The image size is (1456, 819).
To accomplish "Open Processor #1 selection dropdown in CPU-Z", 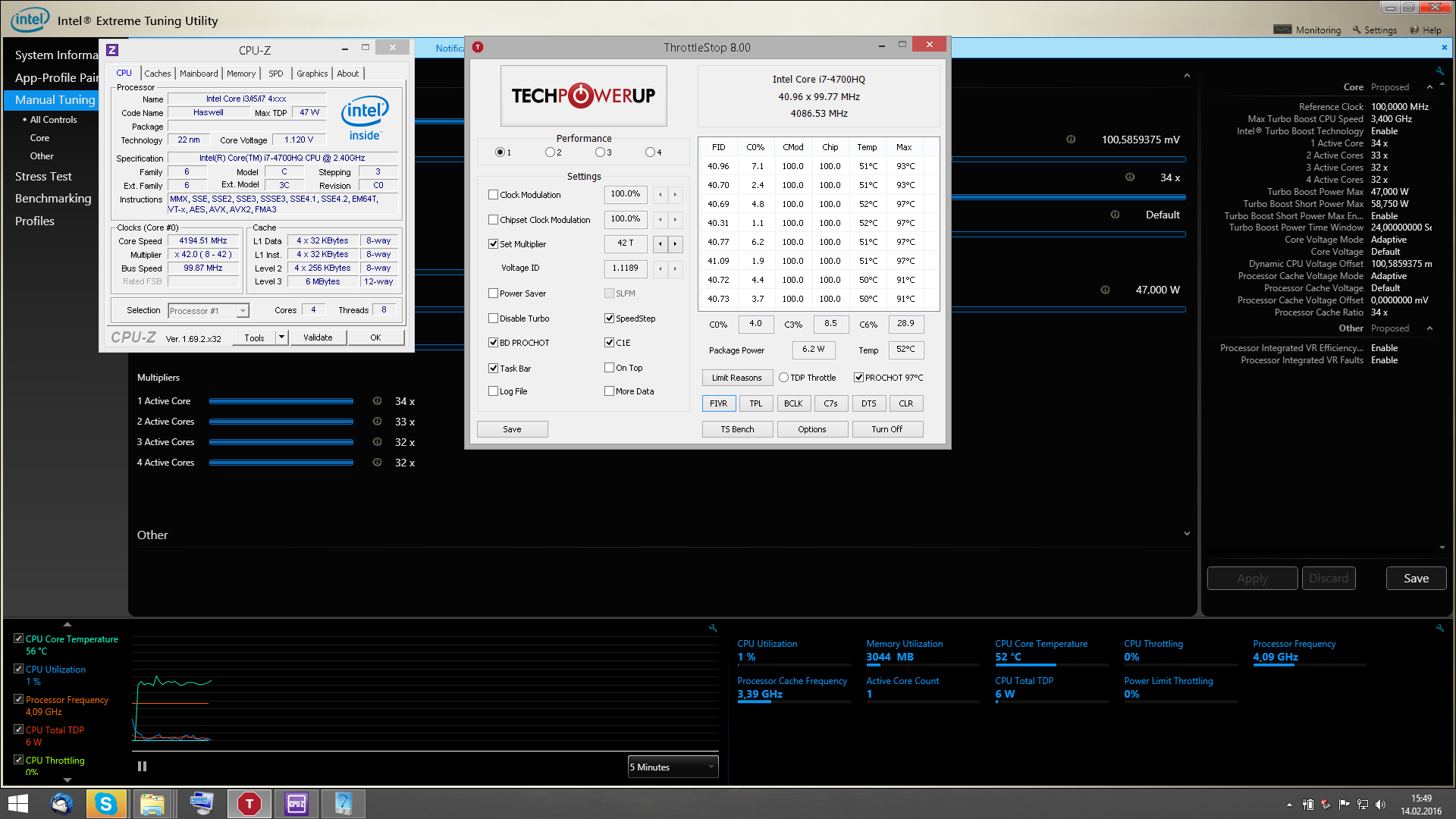I will click(209, 311).
